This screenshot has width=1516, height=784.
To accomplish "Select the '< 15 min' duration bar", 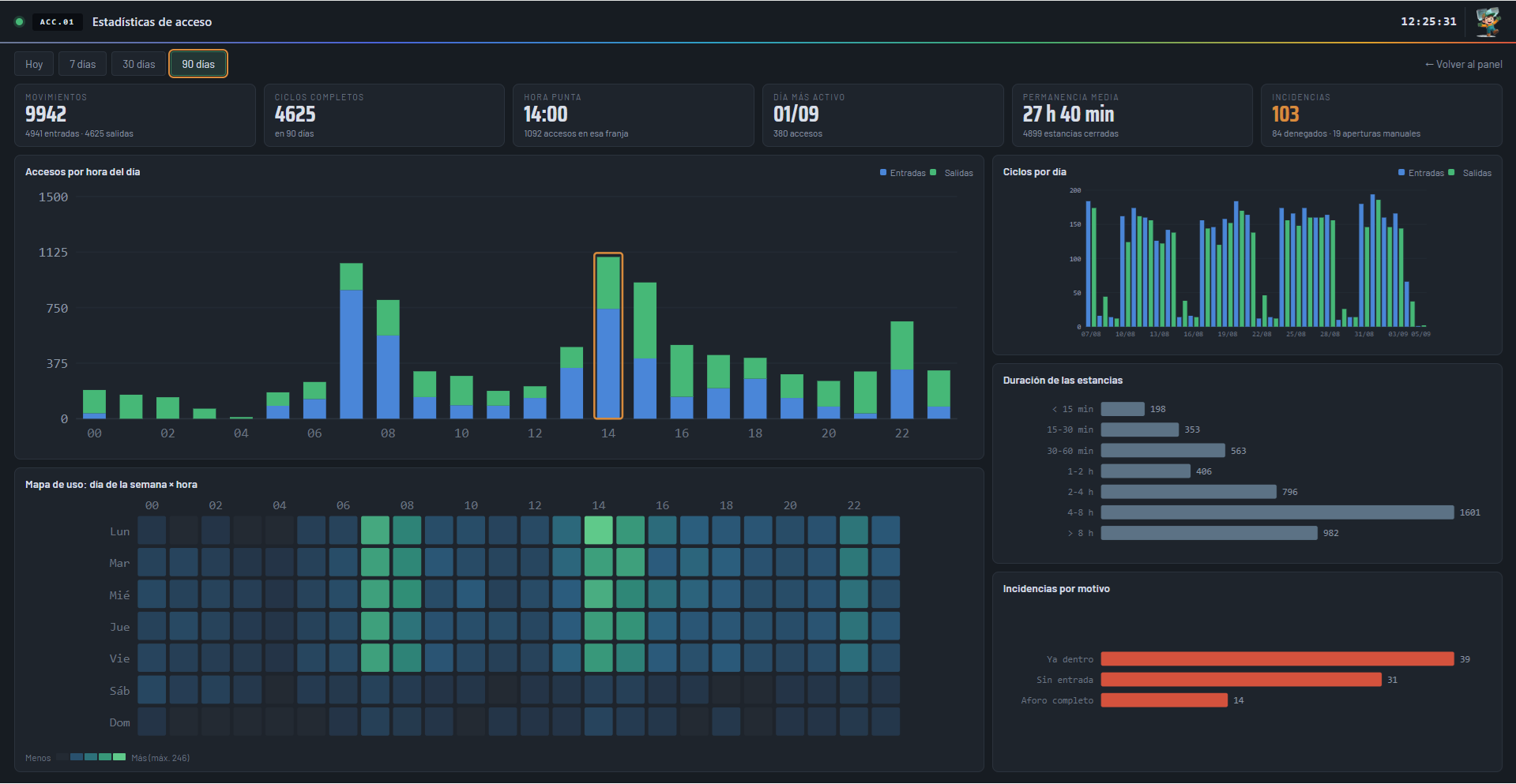I will 1123,409.
